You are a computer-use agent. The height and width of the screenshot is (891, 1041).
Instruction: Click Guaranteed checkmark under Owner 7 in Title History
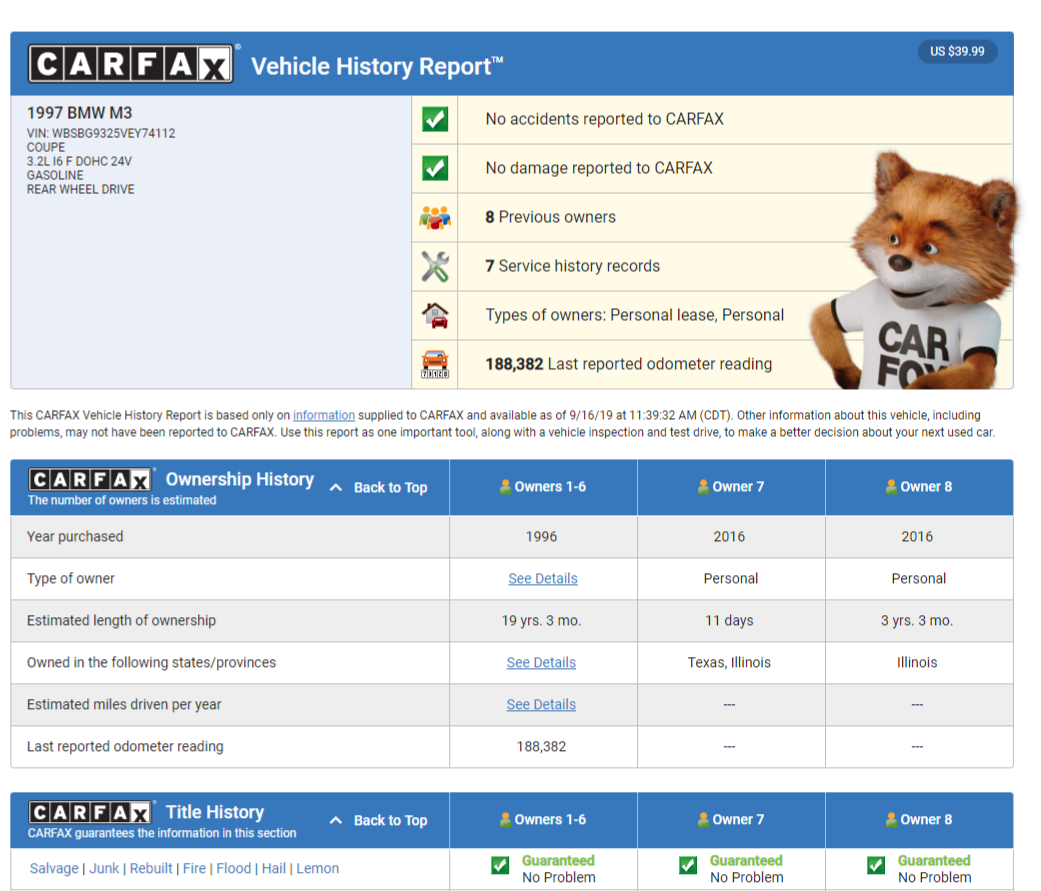[x=688, y=865]
